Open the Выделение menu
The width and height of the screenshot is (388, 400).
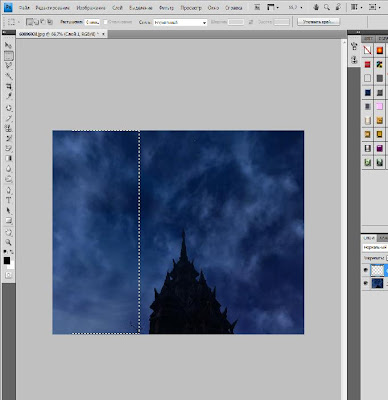pos(141,8)
